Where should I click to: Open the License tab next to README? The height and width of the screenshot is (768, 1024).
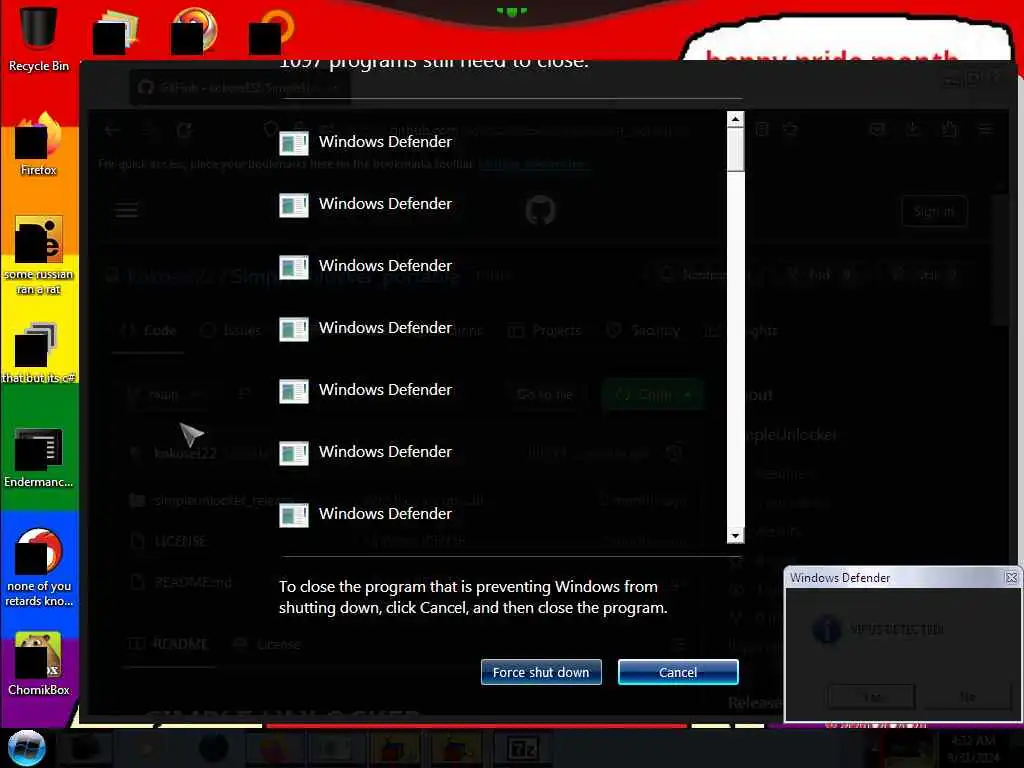coord(268,644)
